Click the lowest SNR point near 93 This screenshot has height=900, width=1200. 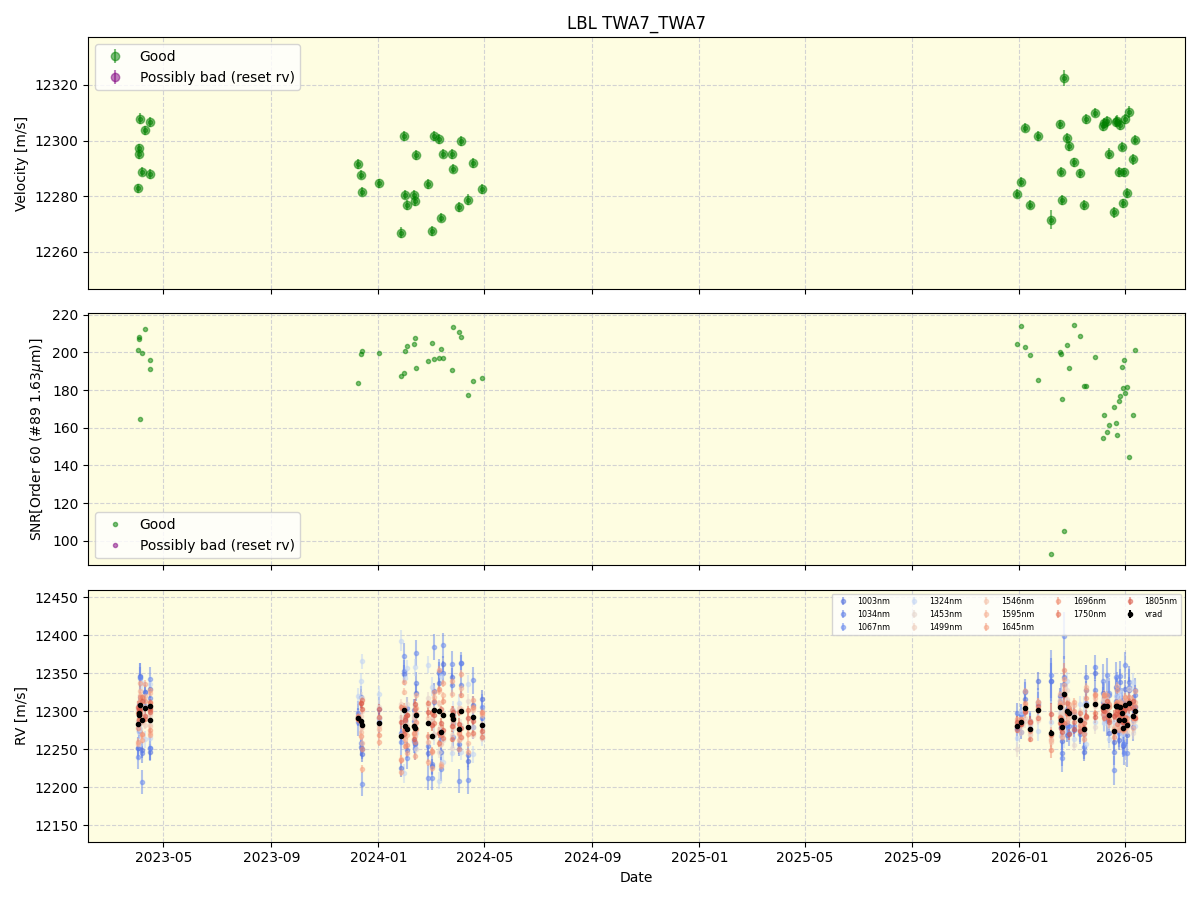coord(1051,554)
